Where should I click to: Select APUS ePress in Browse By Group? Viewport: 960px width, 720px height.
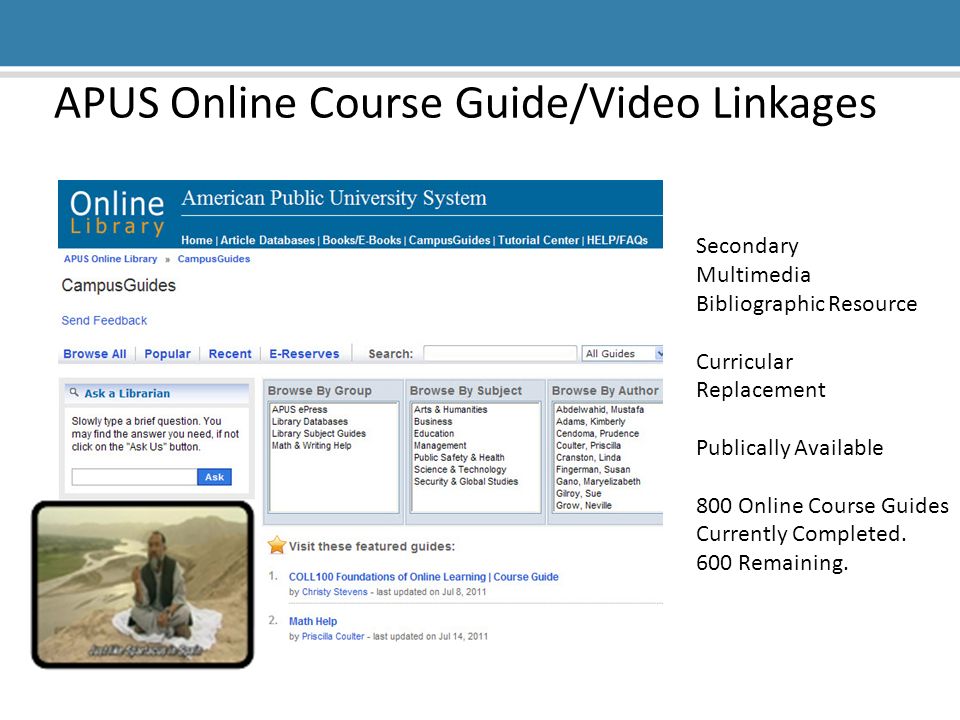[299, 410]
